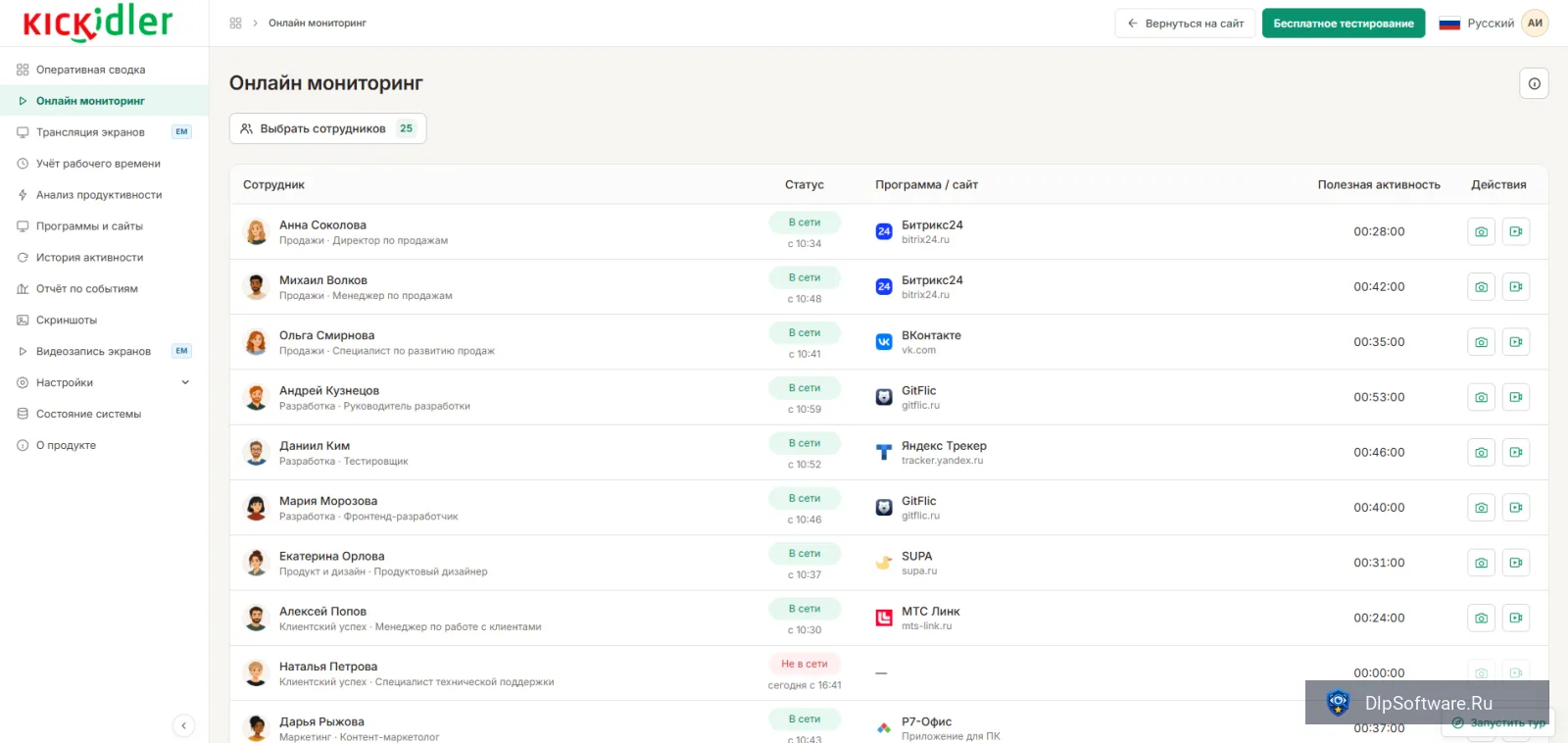
Task: Take screenshot of Анна Соколова's screen
Action: (x=1481, y=231)
